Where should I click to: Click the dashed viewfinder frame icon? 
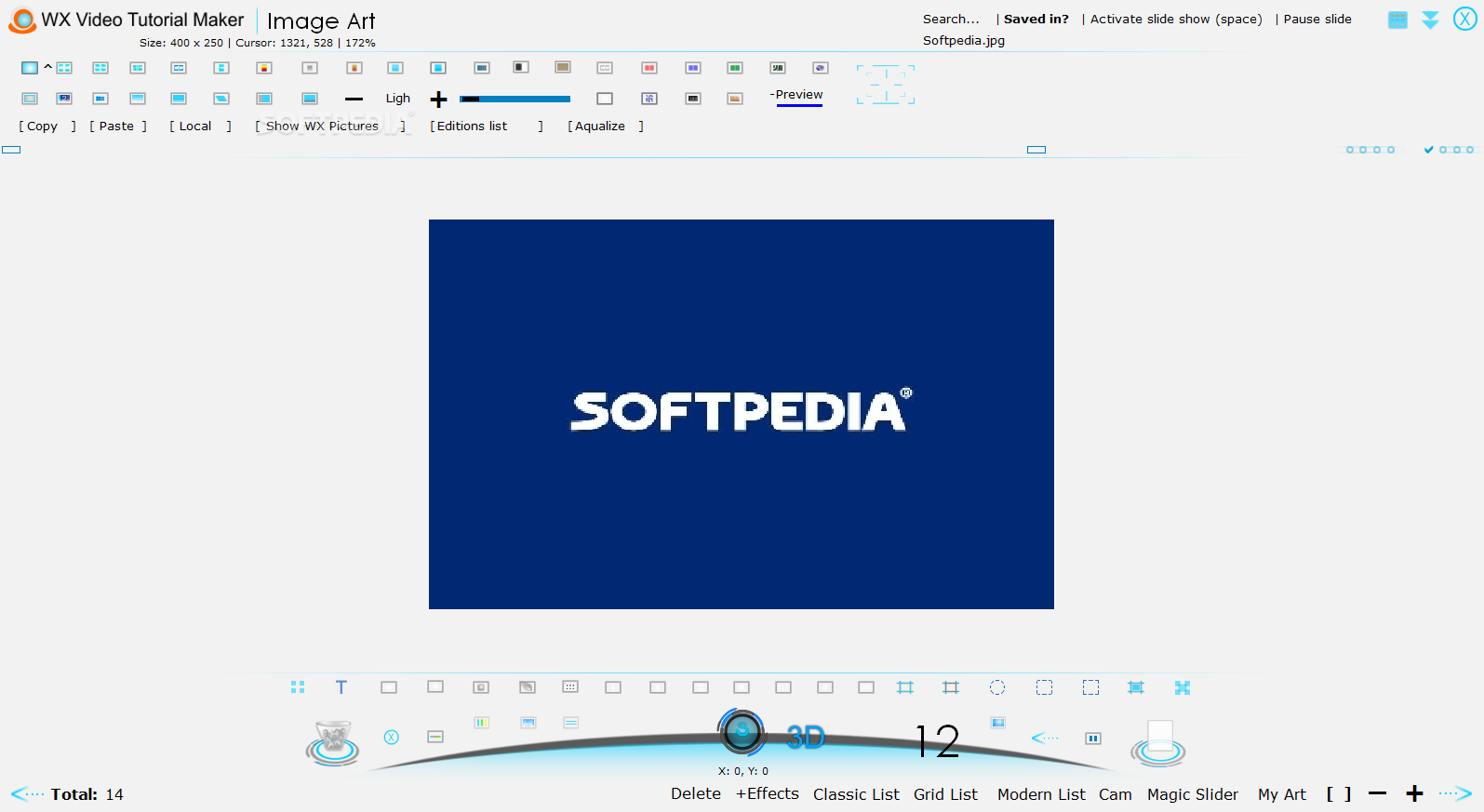(886, 85)
